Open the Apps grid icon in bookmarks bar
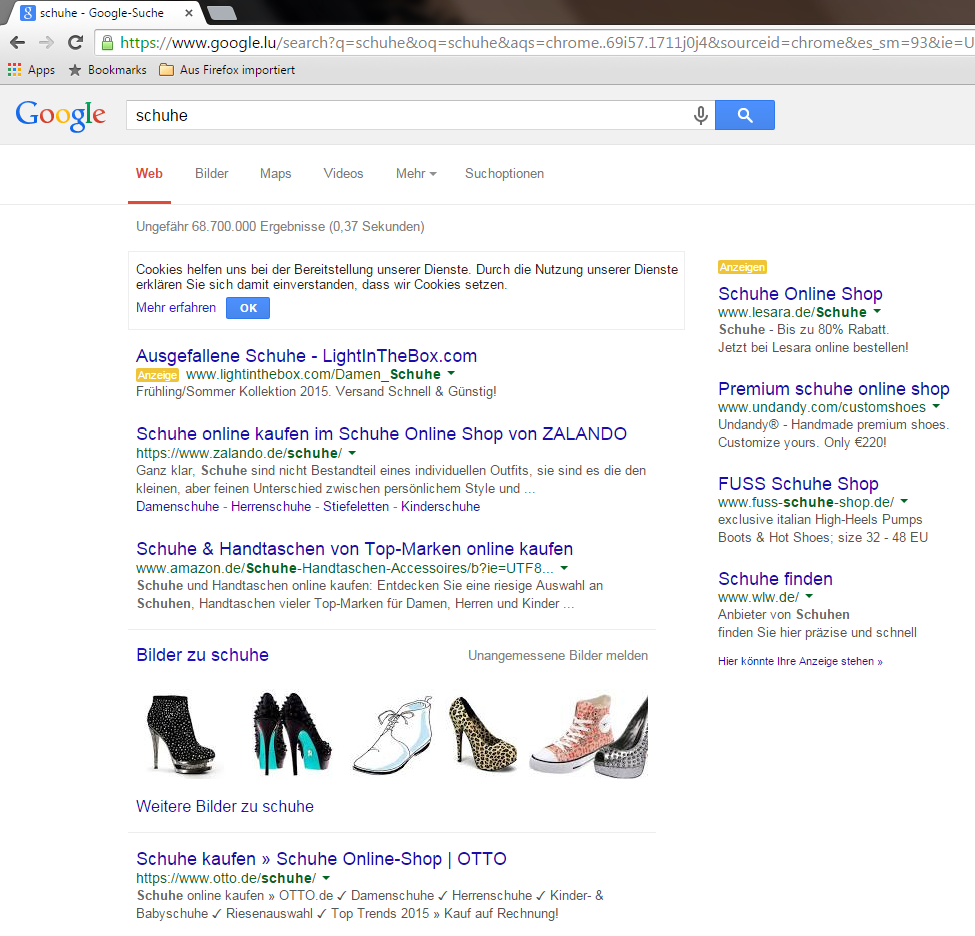This screenshot has width=975, height=936. 14,70
